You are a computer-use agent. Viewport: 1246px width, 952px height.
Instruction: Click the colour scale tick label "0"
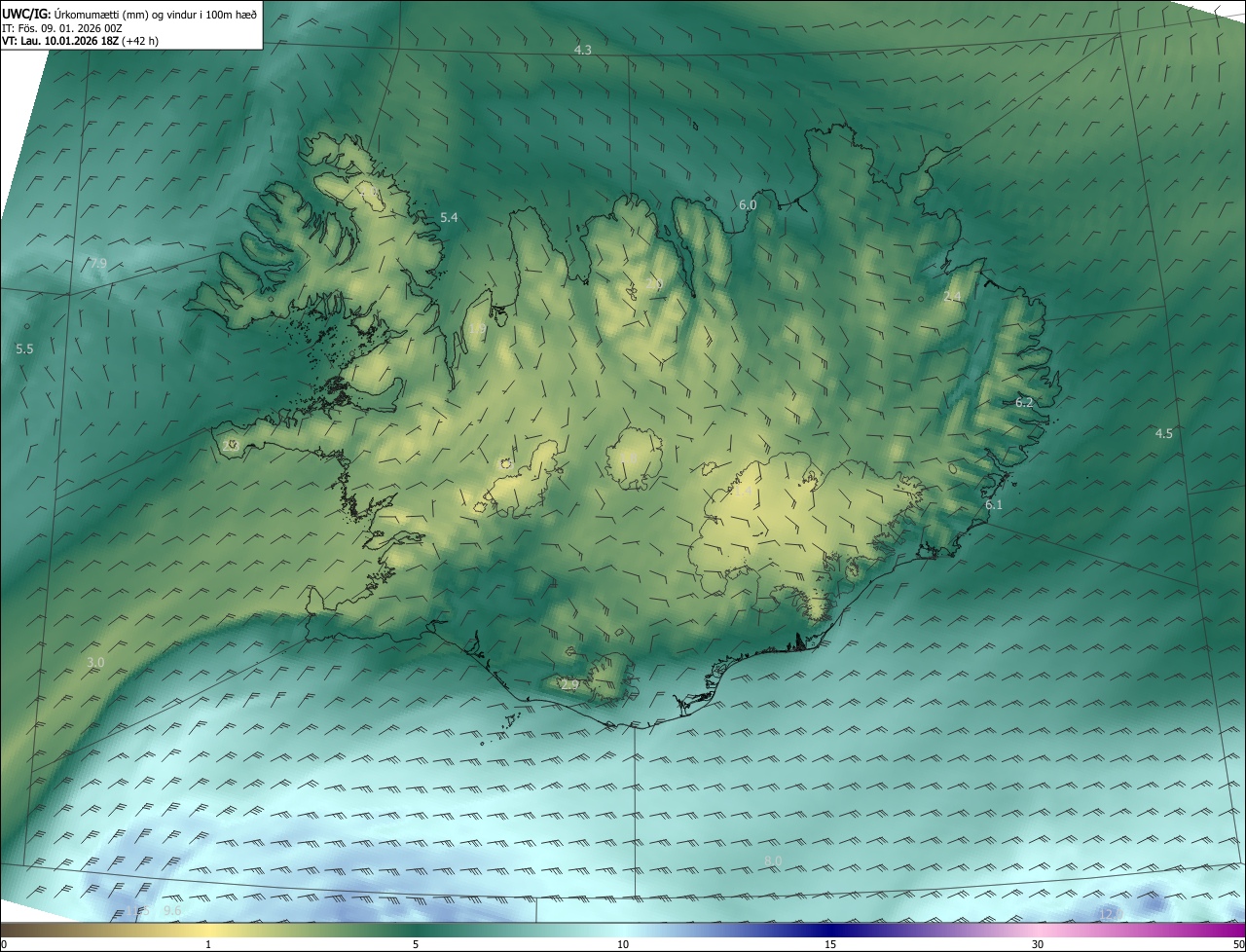[x=4, y=944]
